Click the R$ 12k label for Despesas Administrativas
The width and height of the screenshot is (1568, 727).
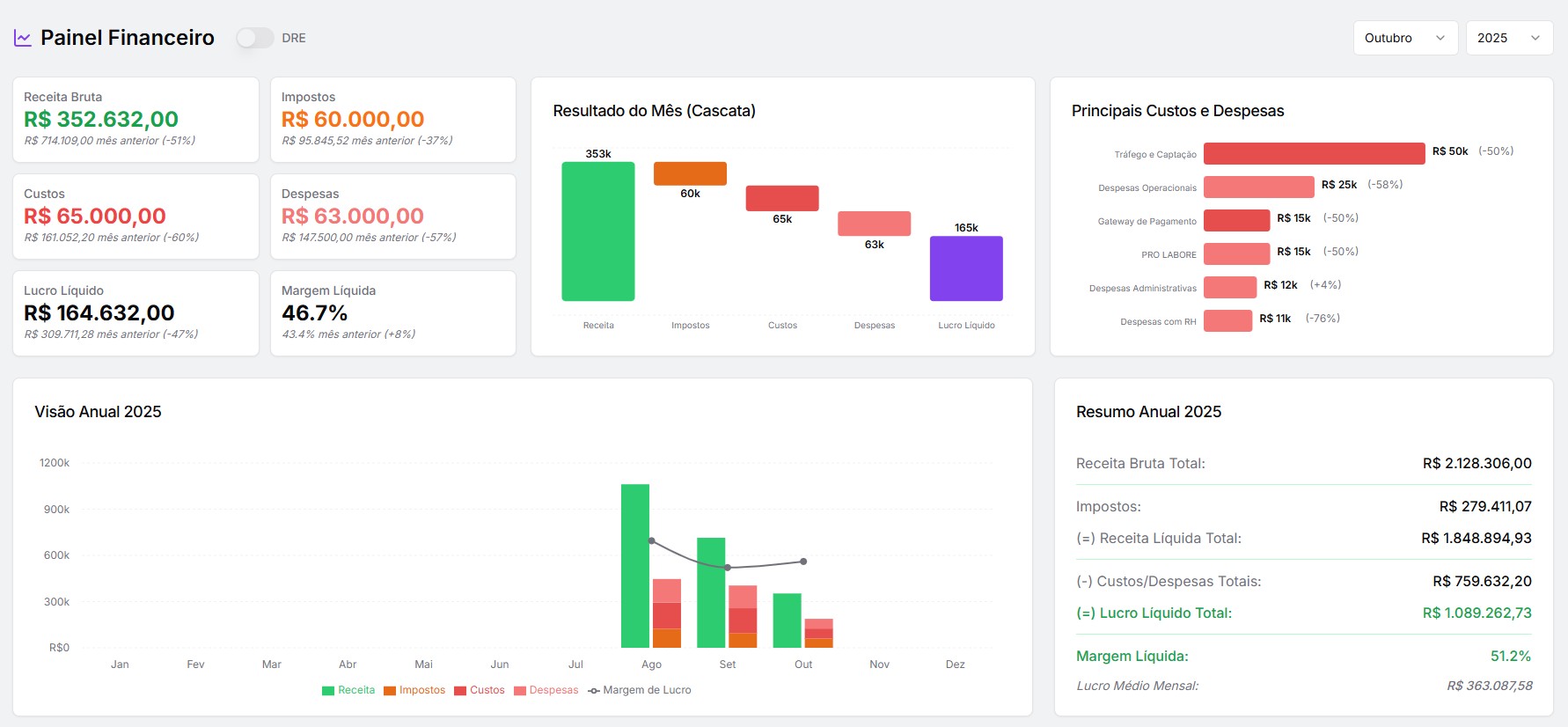pos(1281,285)
